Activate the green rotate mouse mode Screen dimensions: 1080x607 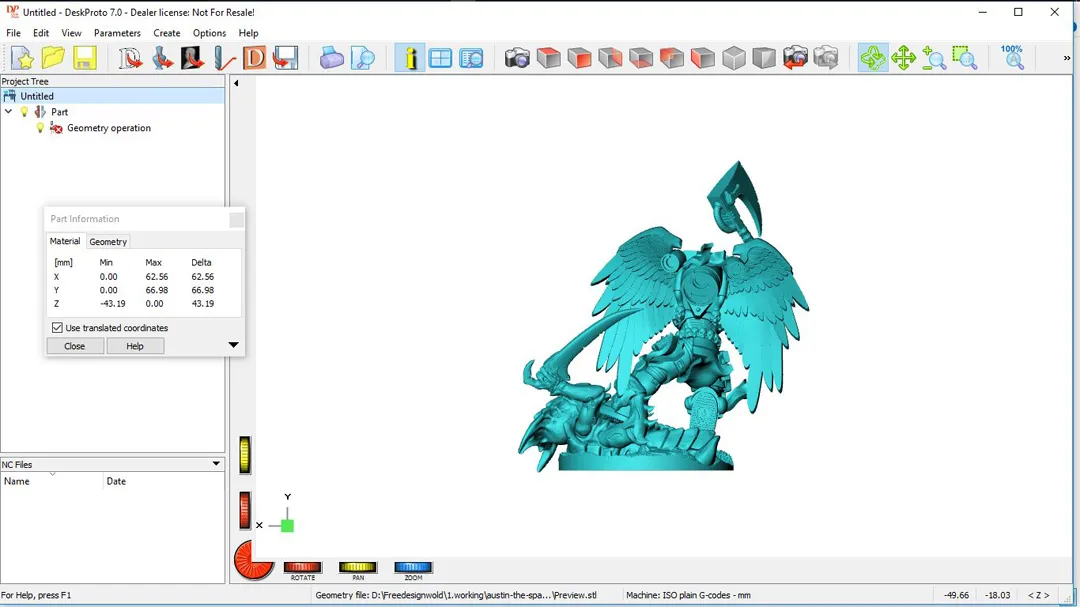coord(873,58)
